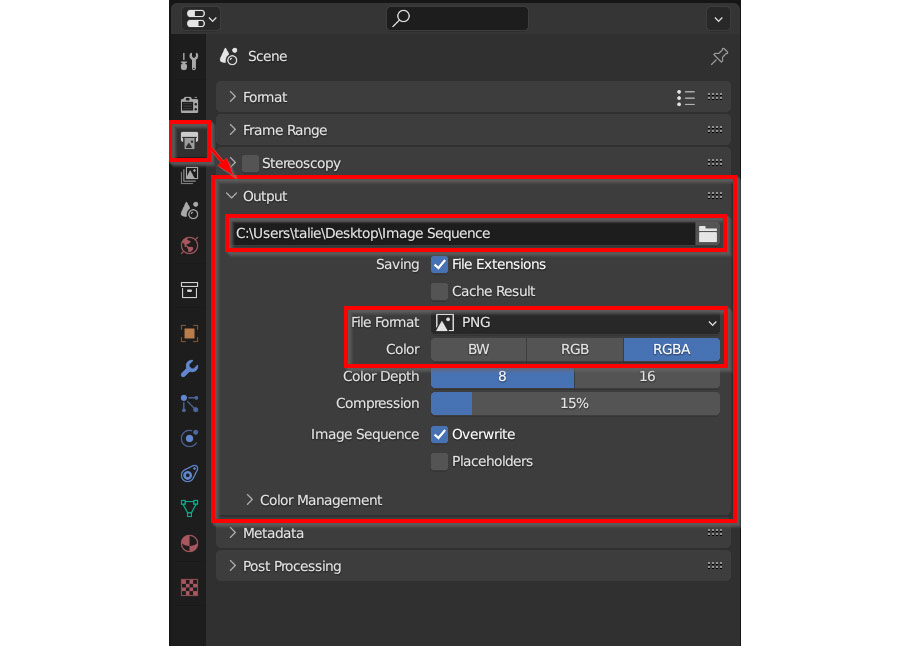Expand the Metadata panel
Screen dimensions: 910x646
pos(272,533)
